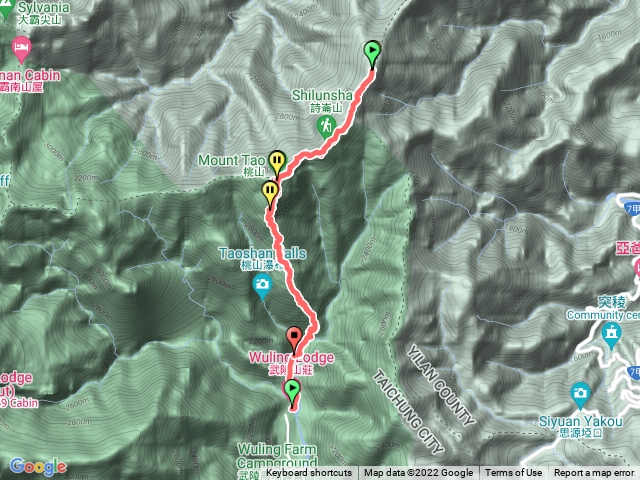Open the Siyuan Yakou camera icon
640x480 pixels.
pyautogui.click(x=580, y=394)
